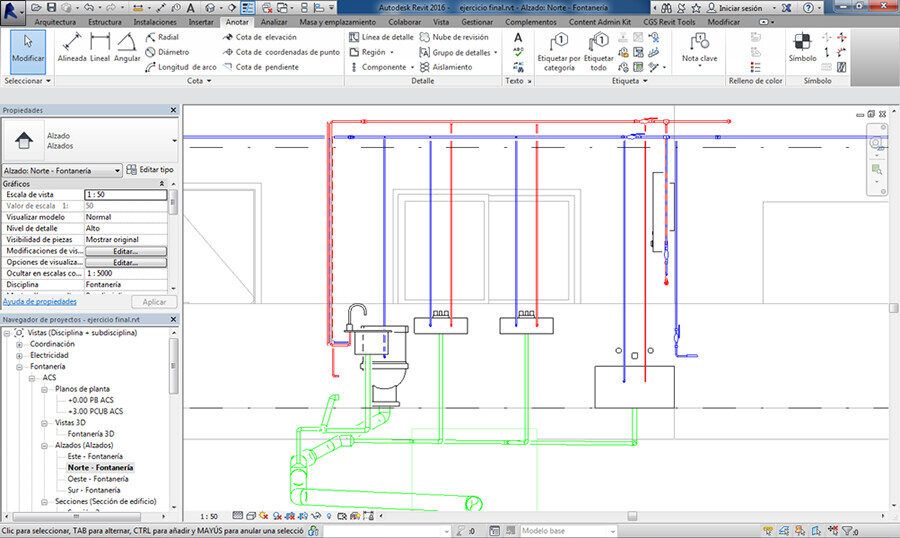Switch to the Analizar ribbon tab
900x538 pixels.
[274, 21]
